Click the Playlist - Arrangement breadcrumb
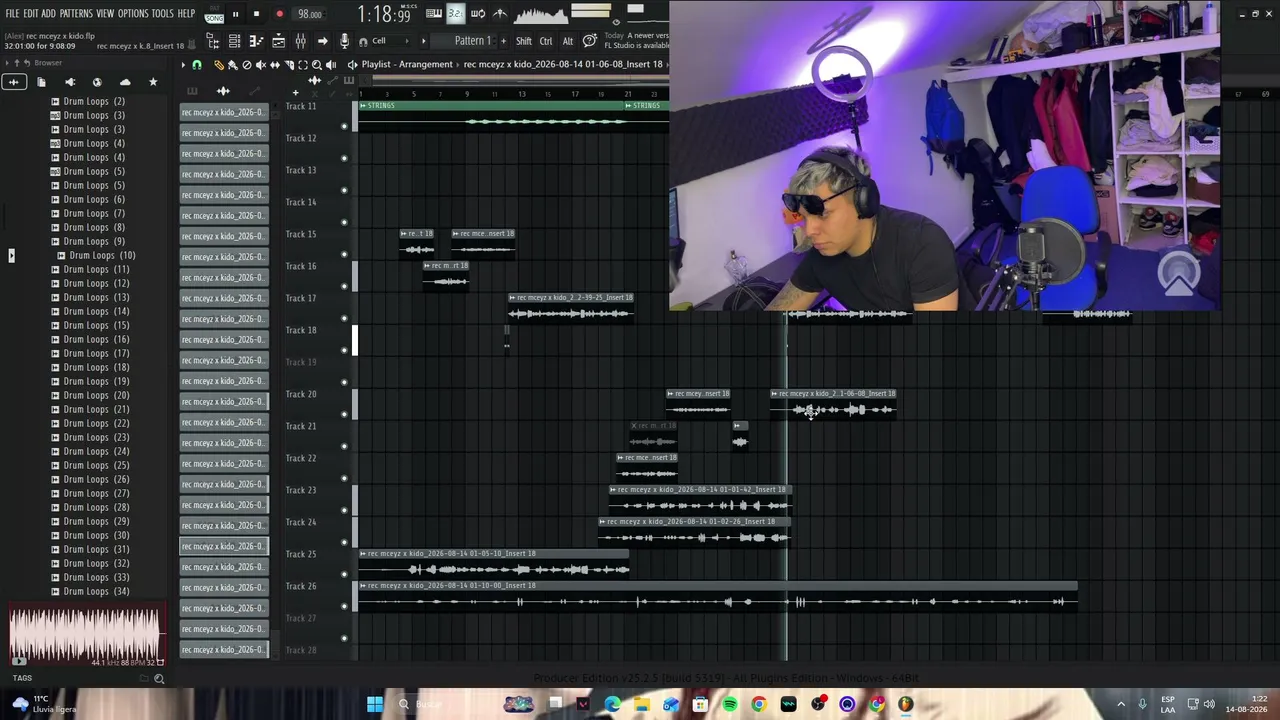The width and height of the screenshot is (1280, 720). (407, 65)
